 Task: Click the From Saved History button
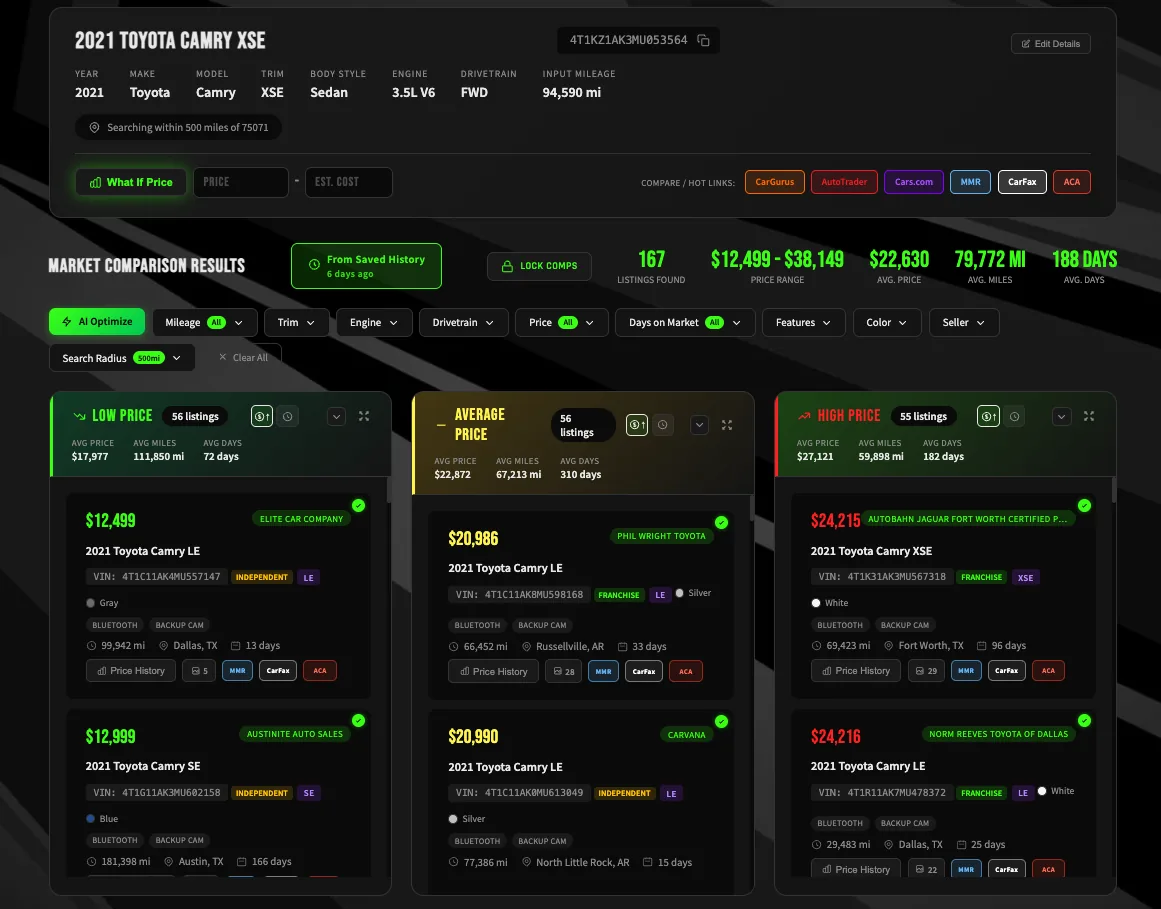point(367,266)
